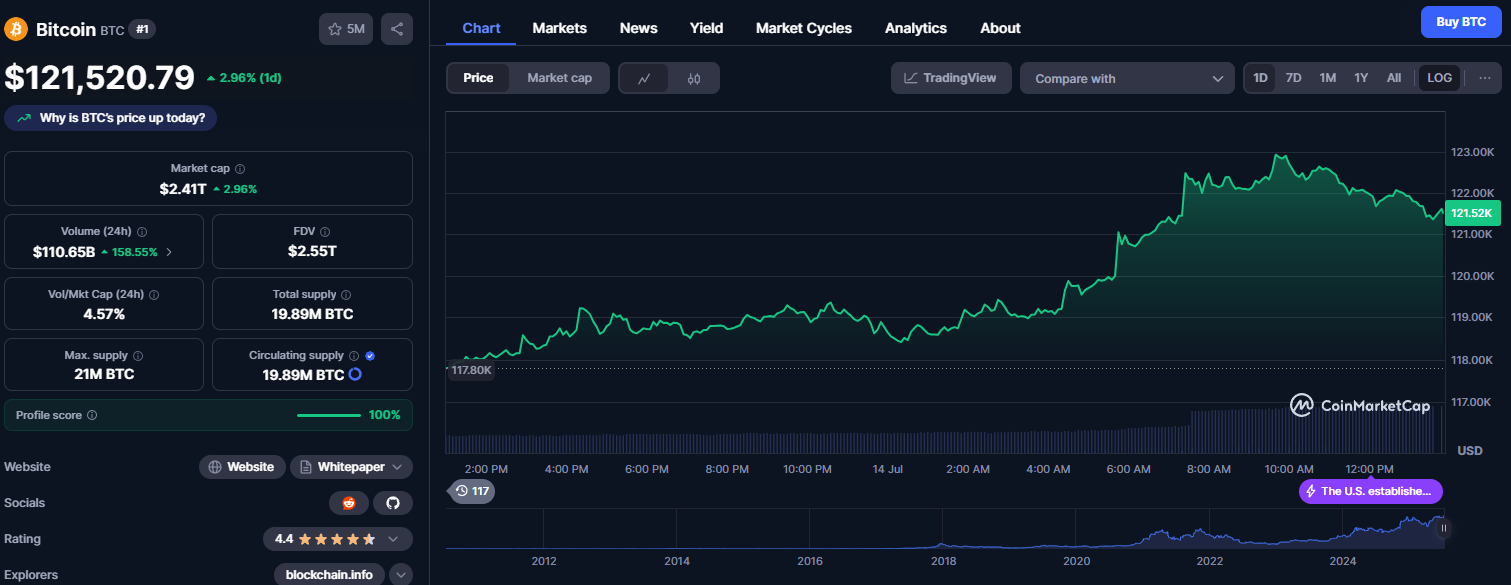Click the Vol/Mkt Cap info icon
The height and width of the screenshot is (585, 1511).
(x=154, y=295)
